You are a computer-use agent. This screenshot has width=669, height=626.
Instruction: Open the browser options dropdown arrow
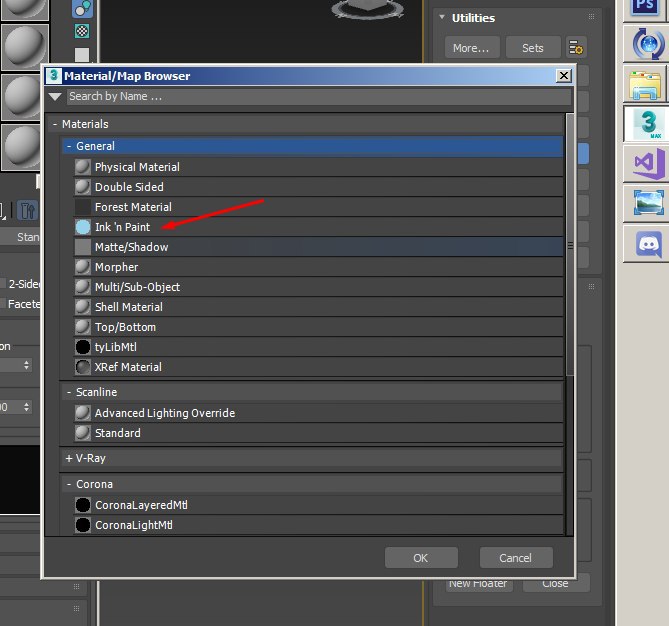point(55,97)
